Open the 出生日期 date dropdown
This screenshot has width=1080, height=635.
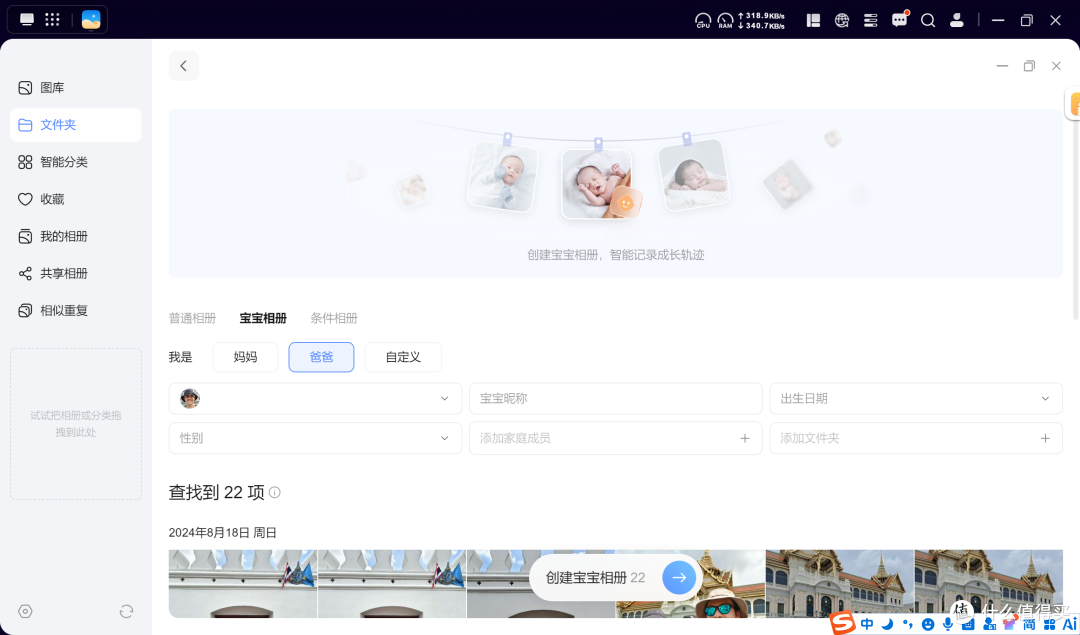click(x=916, y=399)
